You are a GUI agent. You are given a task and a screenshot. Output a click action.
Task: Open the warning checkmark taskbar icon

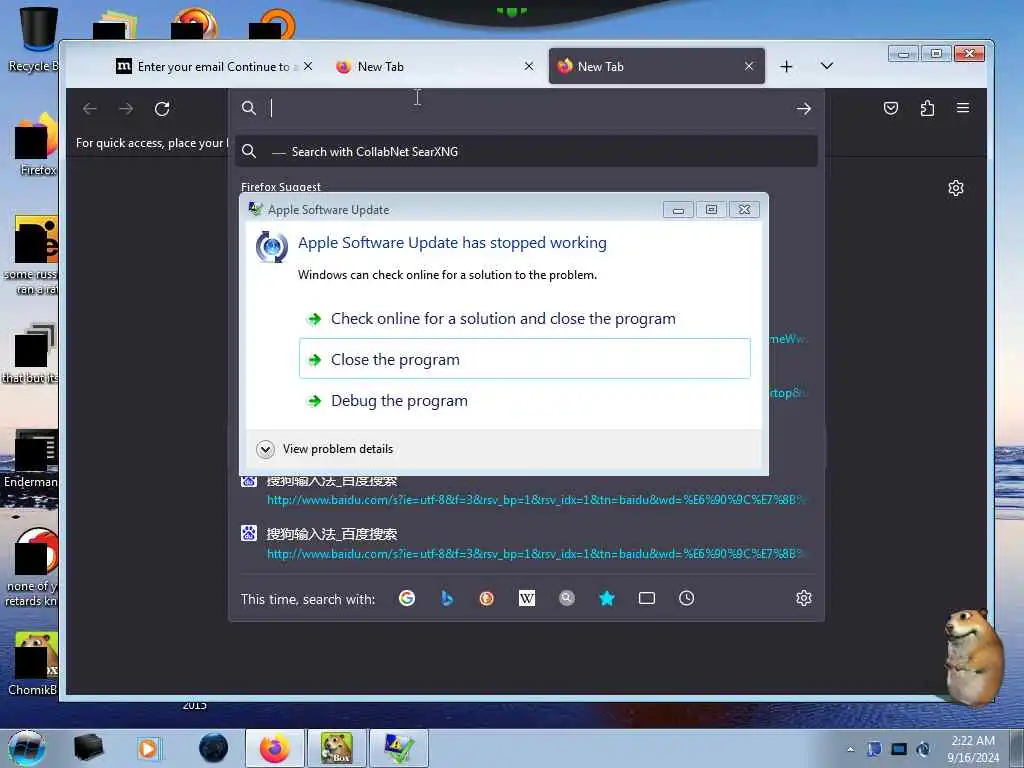coord(398,748)
